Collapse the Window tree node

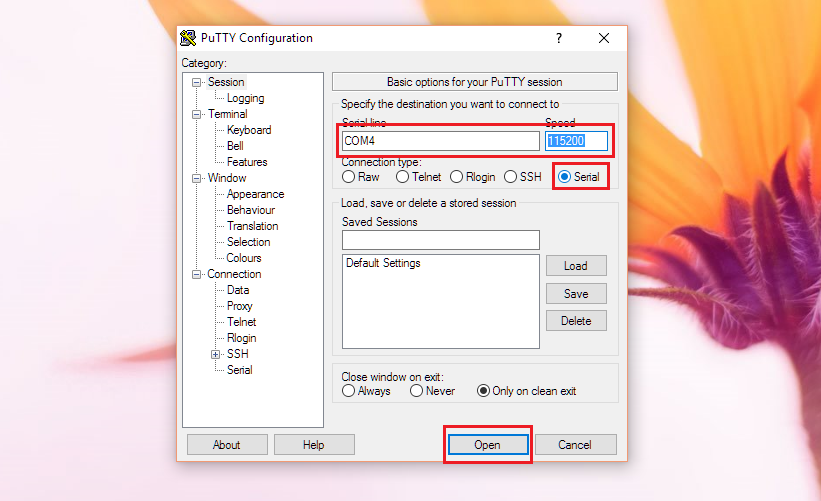point(196,179)
